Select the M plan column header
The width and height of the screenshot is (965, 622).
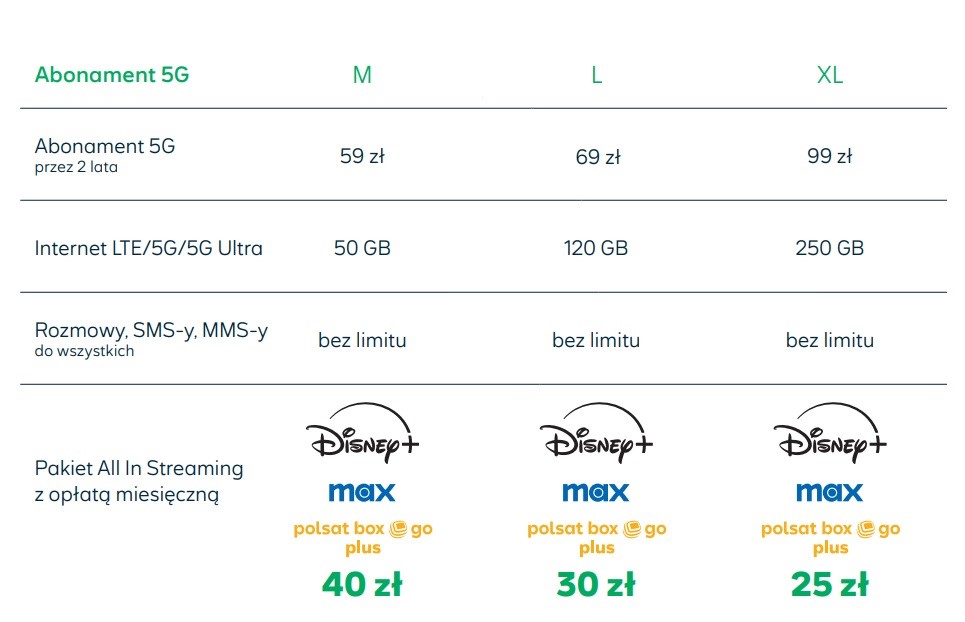tap(362, 75)
